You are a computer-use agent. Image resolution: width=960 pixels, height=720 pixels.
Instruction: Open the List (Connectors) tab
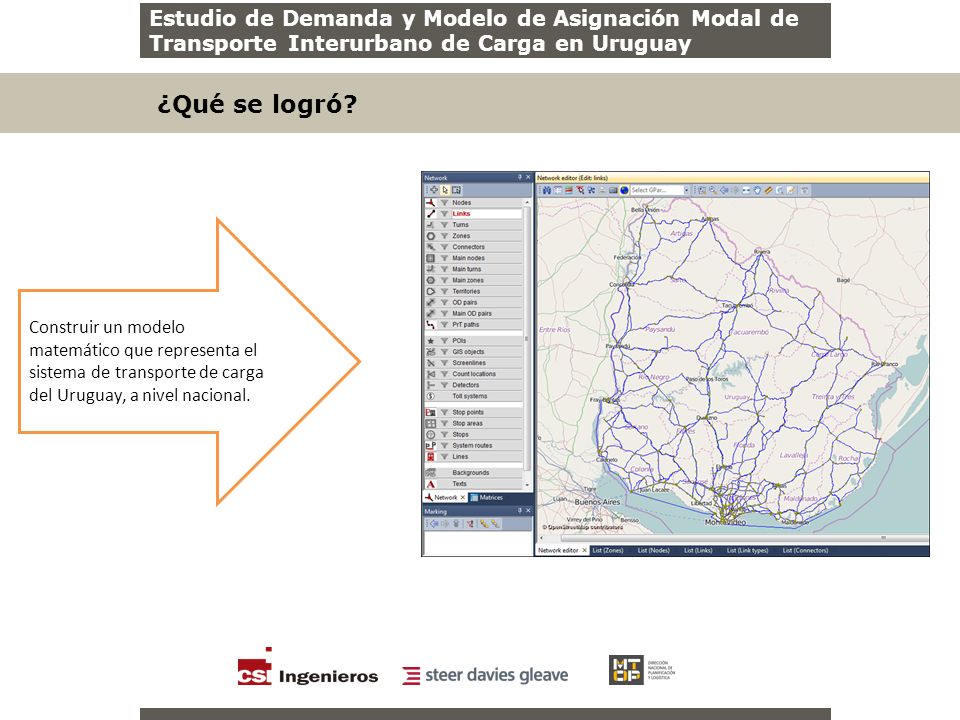pos(805,550)
